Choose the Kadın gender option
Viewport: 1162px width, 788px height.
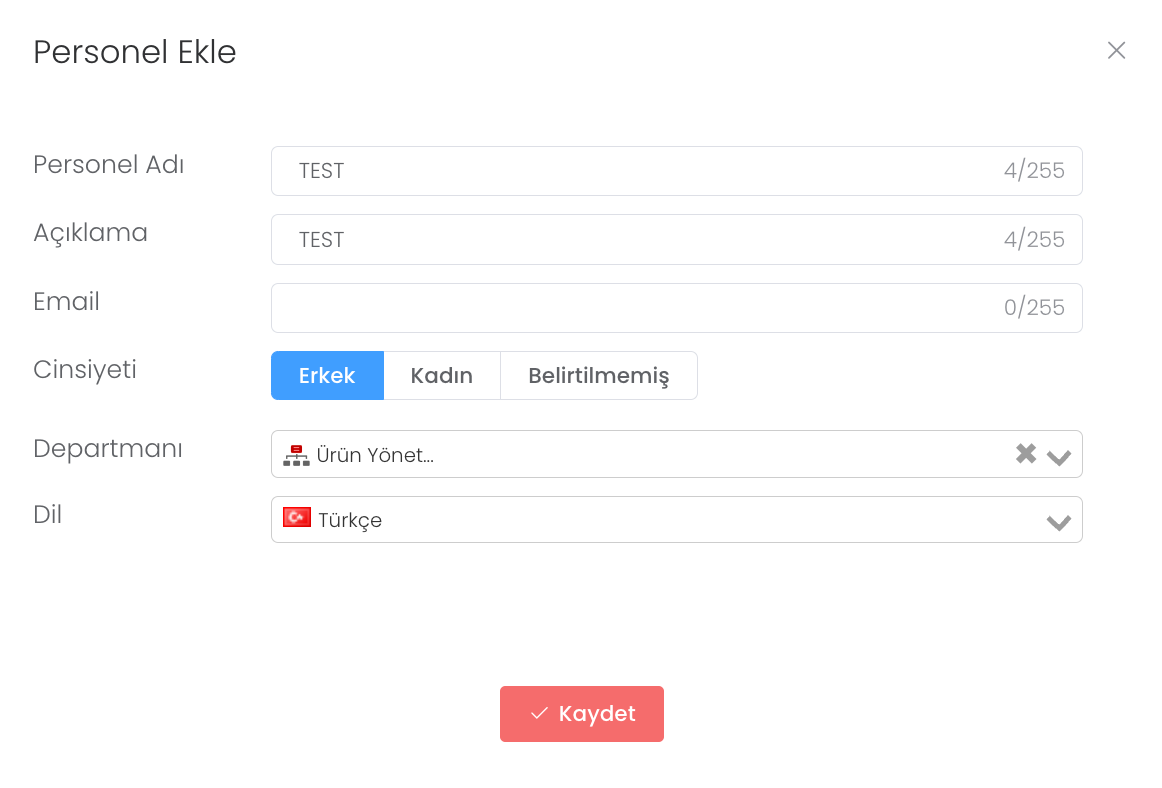tap(441, 376)
